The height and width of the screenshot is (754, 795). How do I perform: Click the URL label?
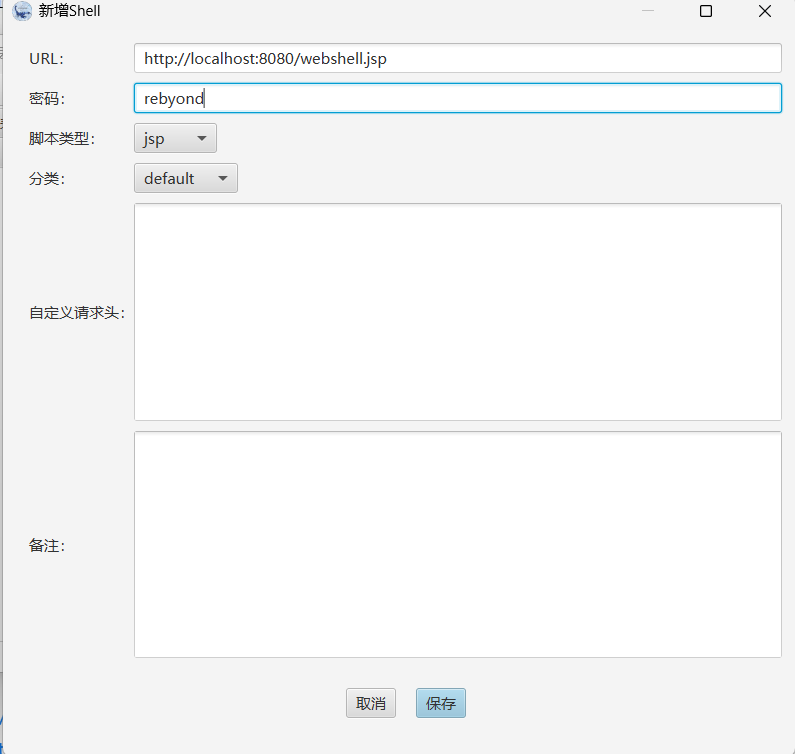point(46,59)
